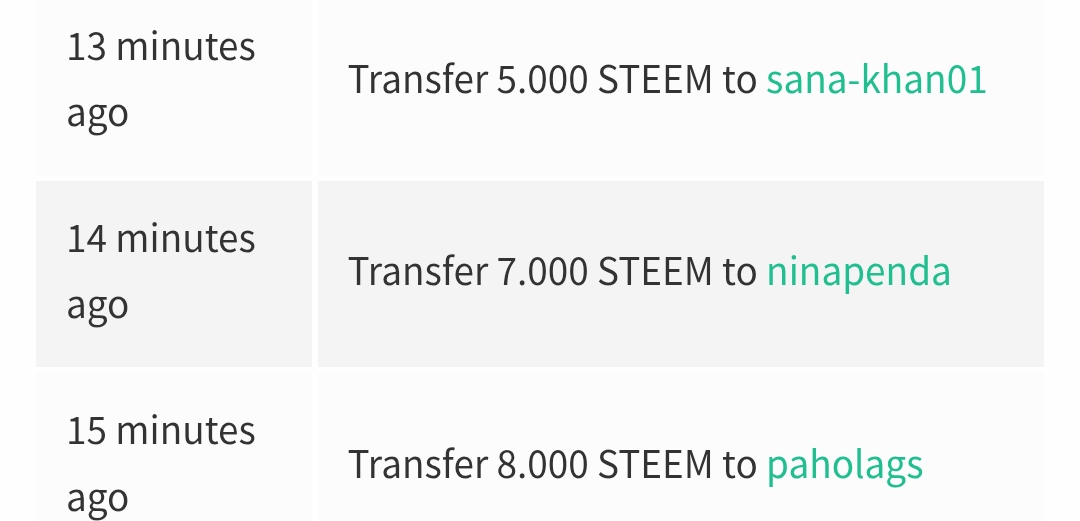The width and height of the screenshot is (1080, 521).
Task: Click the word Transfer in the ninapenda row
Action: [x=418, y=271]
